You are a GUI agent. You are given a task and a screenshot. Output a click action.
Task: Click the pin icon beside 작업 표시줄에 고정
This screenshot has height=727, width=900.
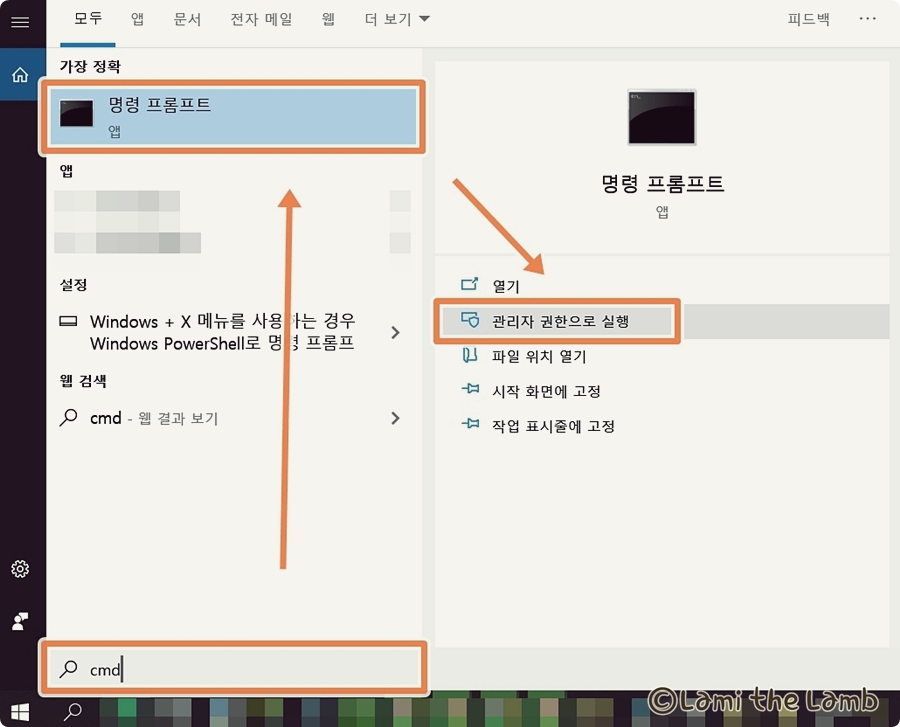(x=470, y=424)
